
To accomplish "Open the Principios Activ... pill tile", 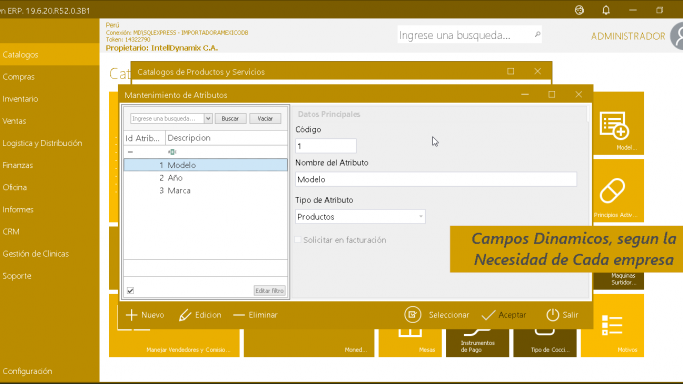I will coord(619,191).
